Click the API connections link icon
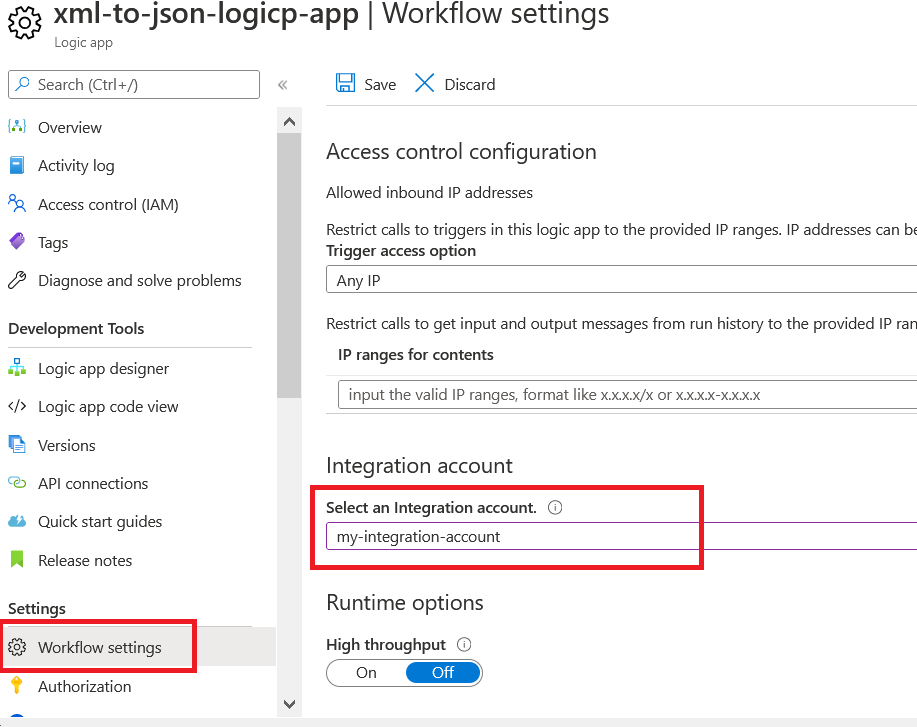The height and width of the screenshot is (727, 917). [x=17, y=483]
